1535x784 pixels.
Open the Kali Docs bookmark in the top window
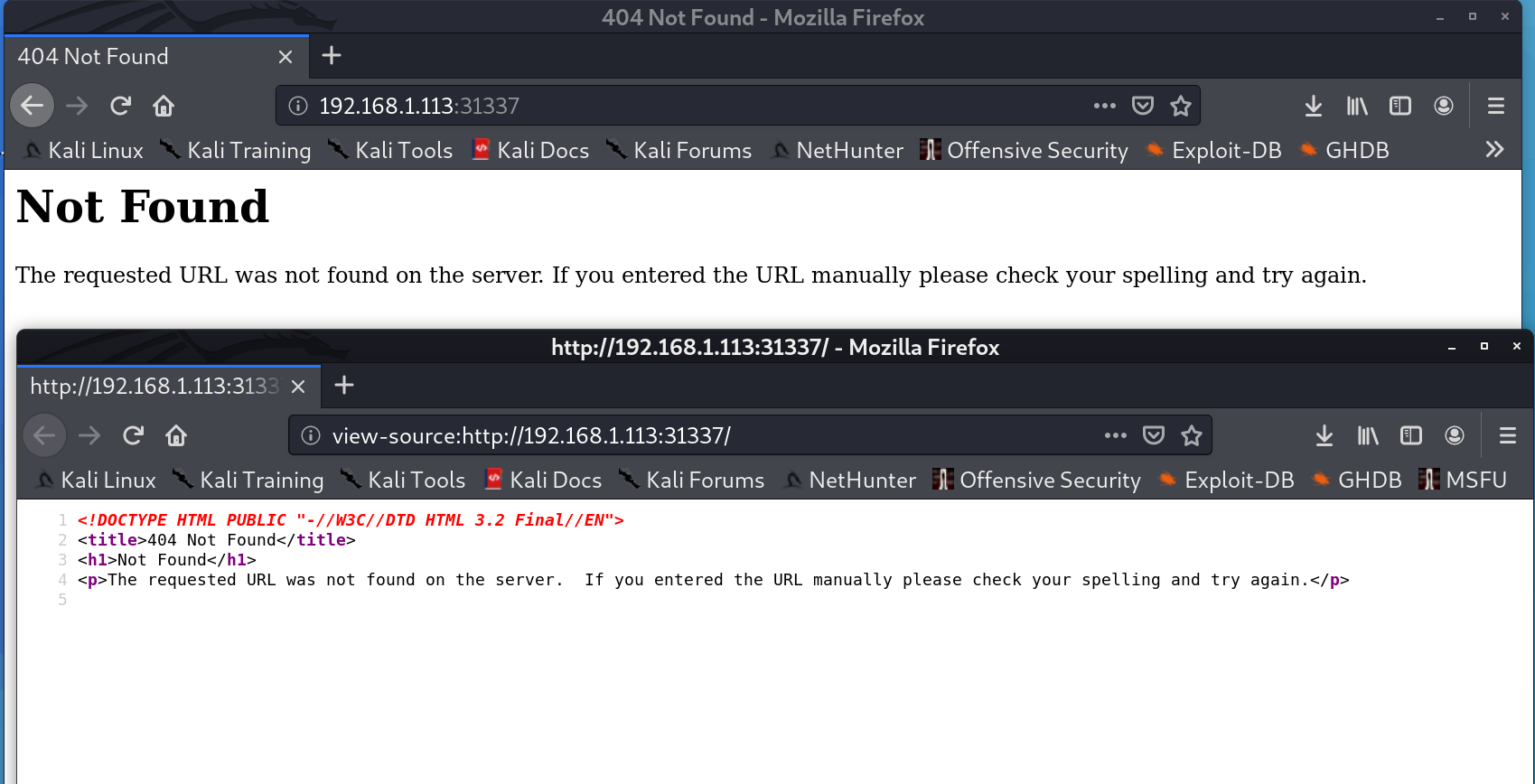pos(531,151)
